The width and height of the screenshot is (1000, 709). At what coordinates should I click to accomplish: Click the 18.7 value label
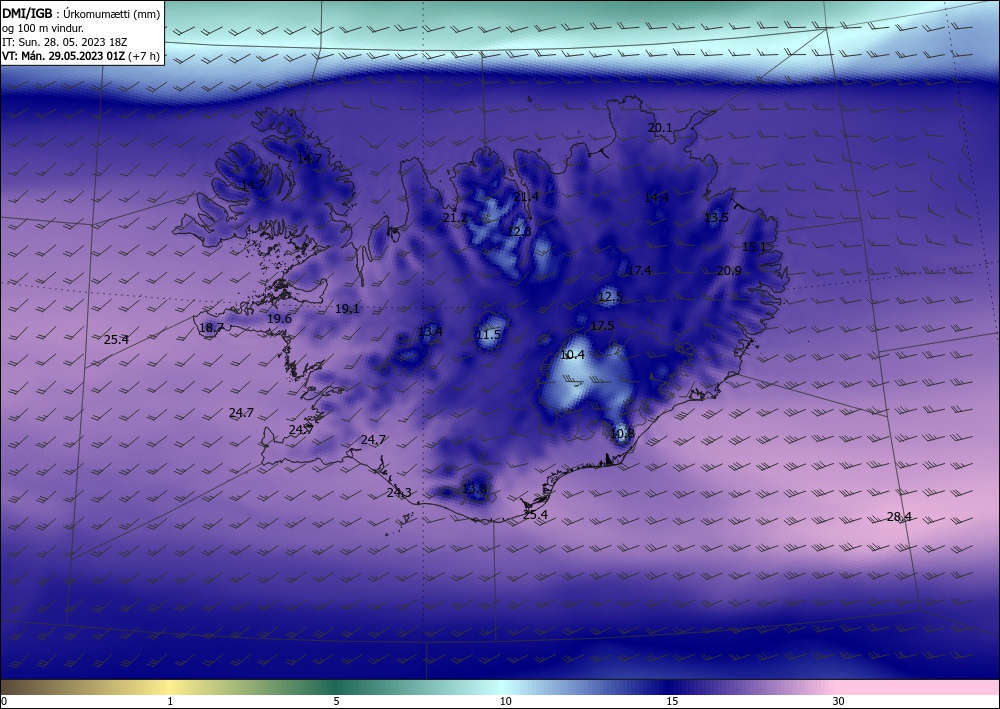(211, 328)
